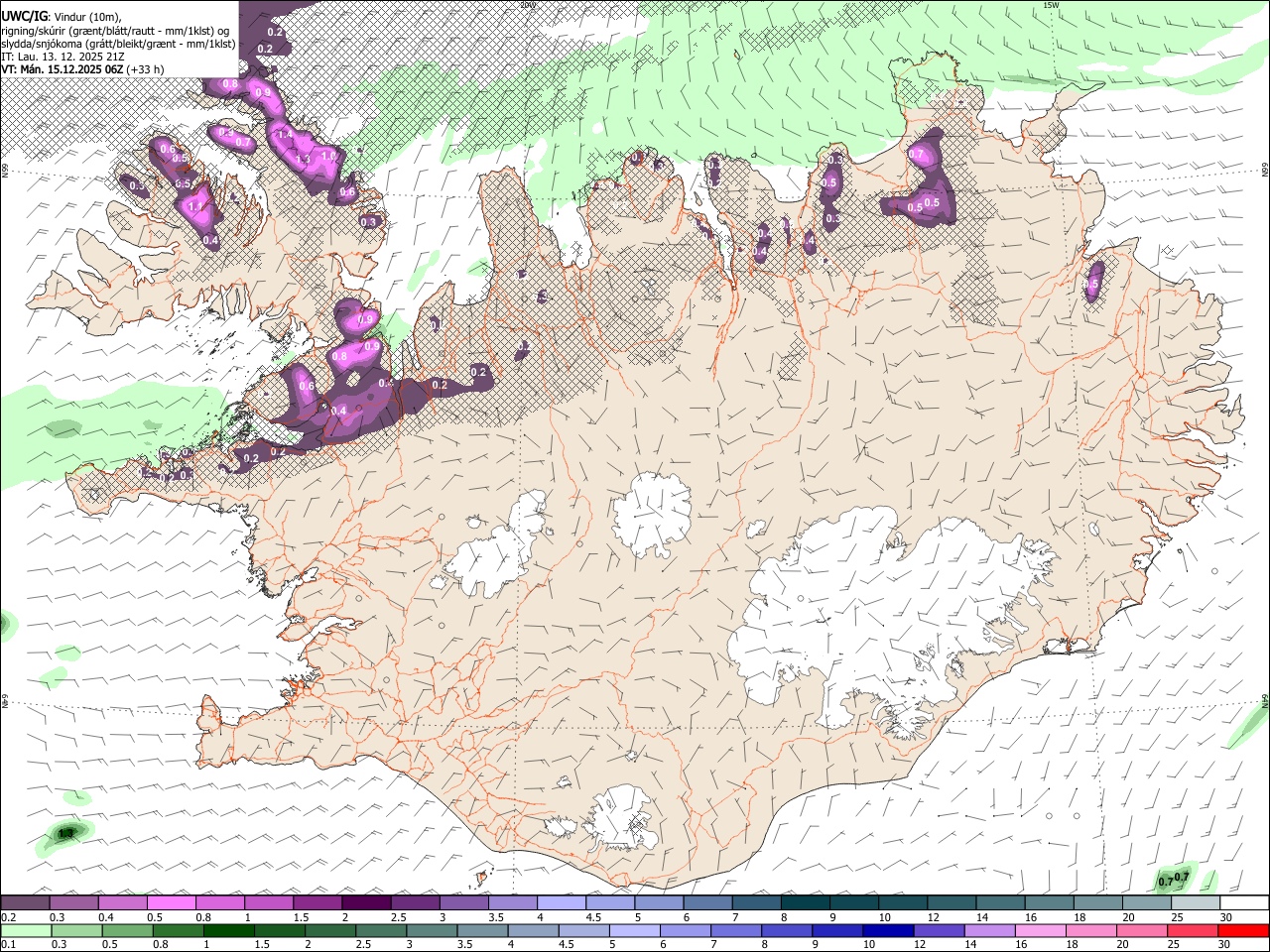The height and width of the screenshot is (952, 1270).
Task: Click snow legend swatch between 3.5 and 4
Action: [513, 902]
